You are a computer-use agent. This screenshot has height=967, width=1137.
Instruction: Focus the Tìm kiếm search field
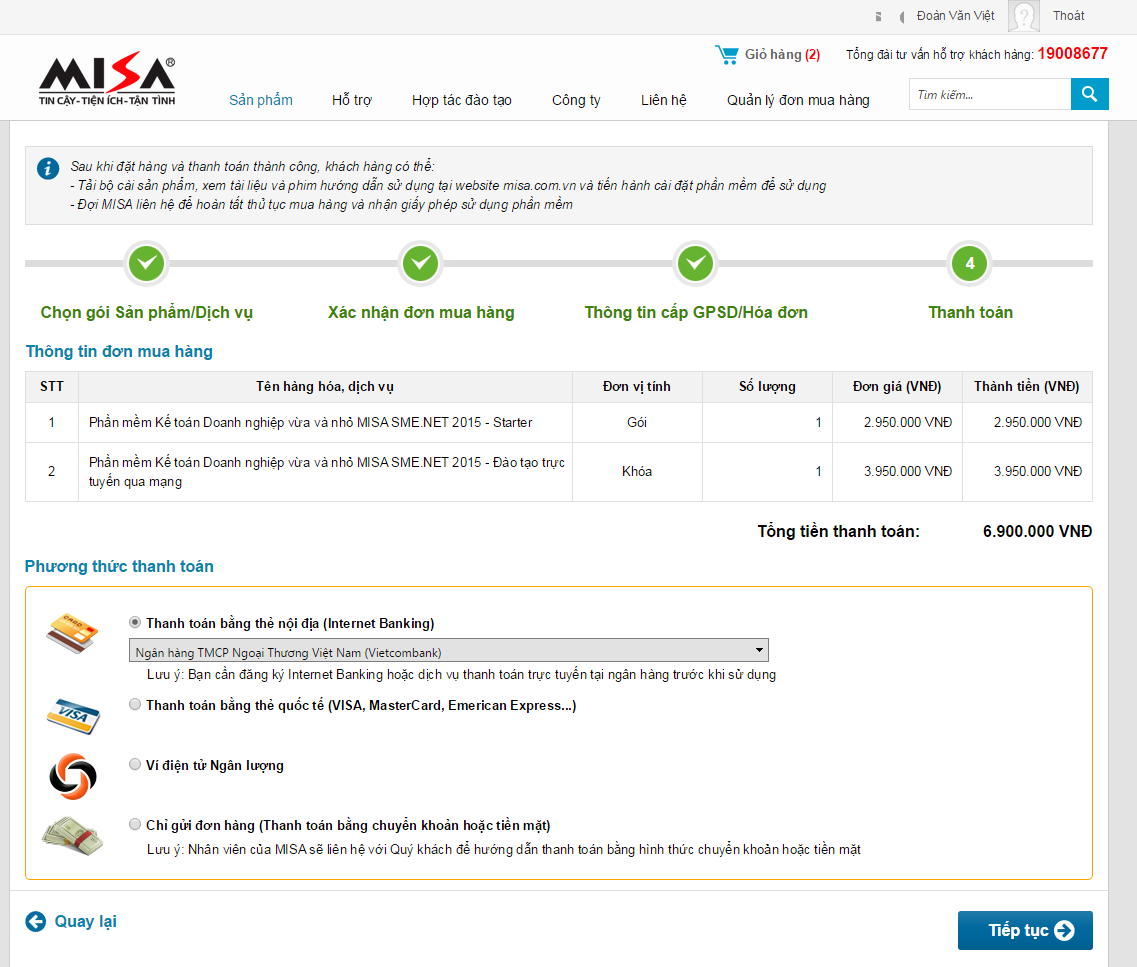pos(988,95)
